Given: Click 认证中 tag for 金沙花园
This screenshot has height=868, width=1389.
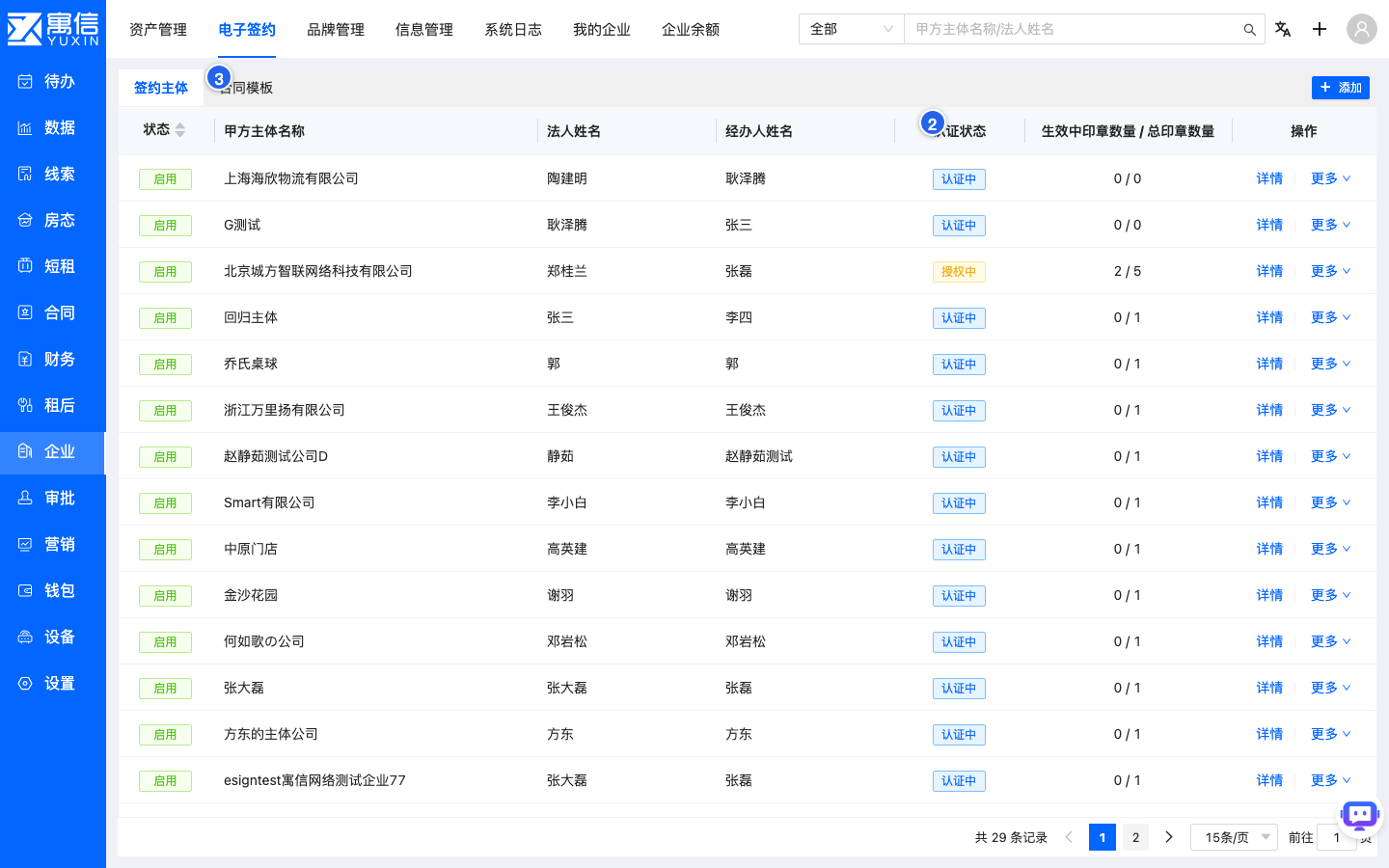Looking at the screenshot, I should coord(959,596).
